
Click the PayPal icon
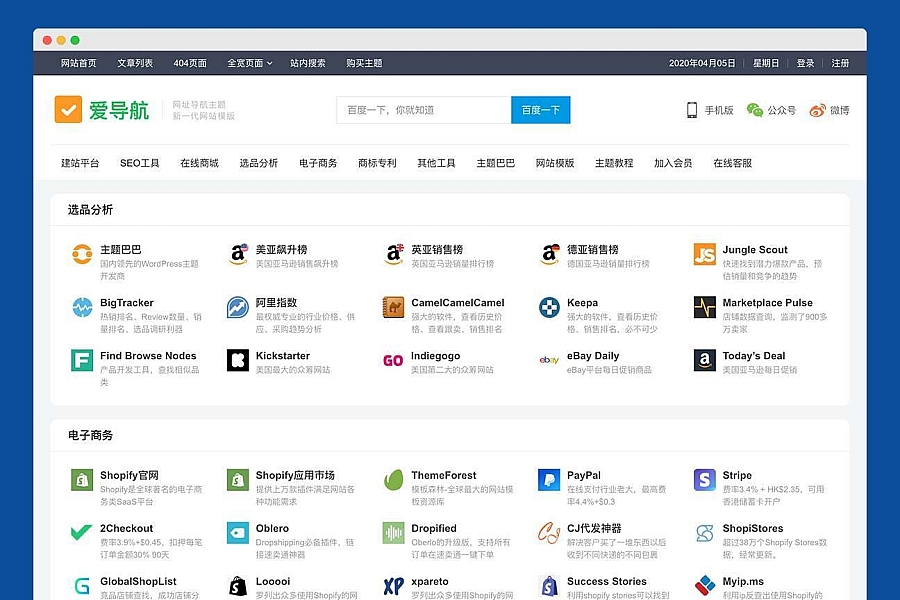(x=549, y=480)
